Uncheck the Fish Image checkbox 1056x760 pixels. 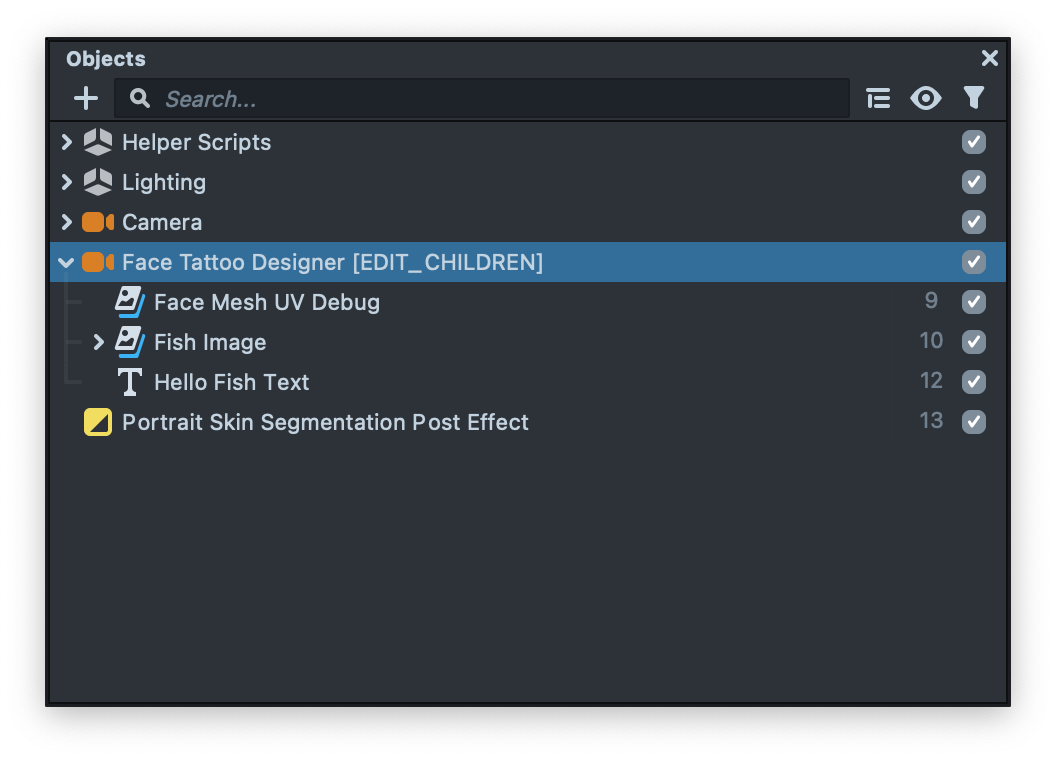click(974, 342)
